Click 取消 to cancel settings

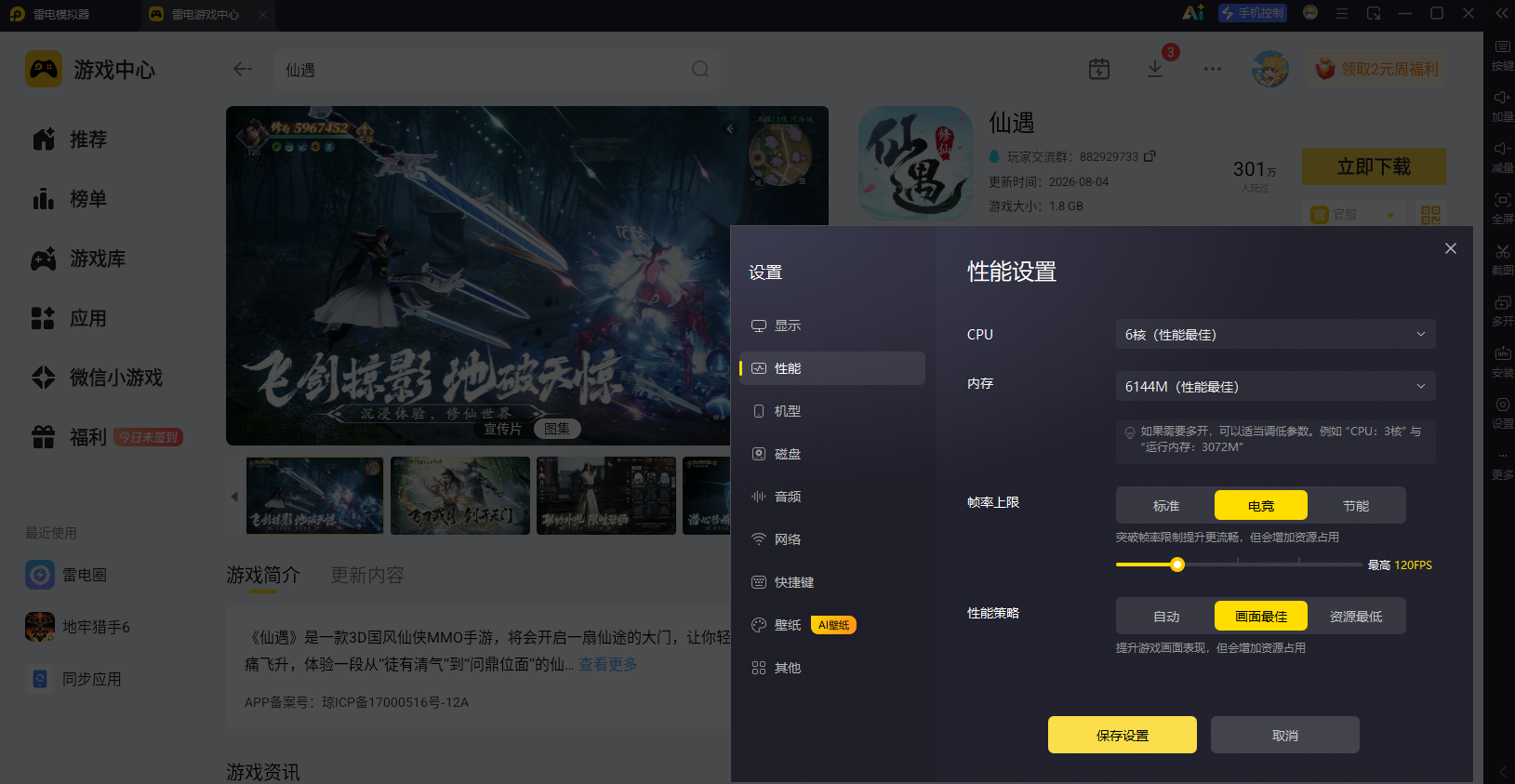click(1285, 735)
